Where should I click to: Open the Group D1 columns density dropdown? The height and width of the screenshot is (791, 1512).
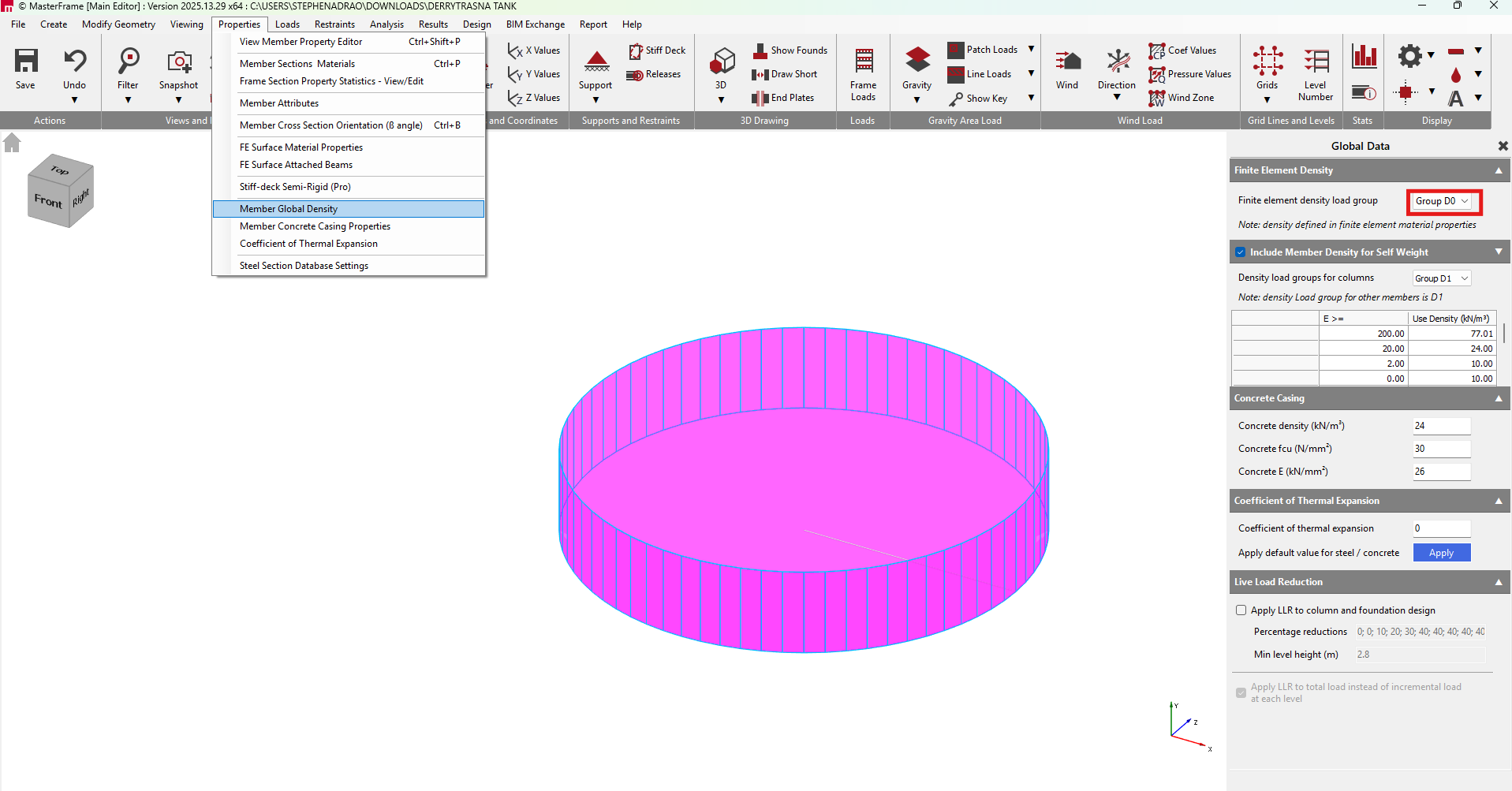coord(1441,278)
